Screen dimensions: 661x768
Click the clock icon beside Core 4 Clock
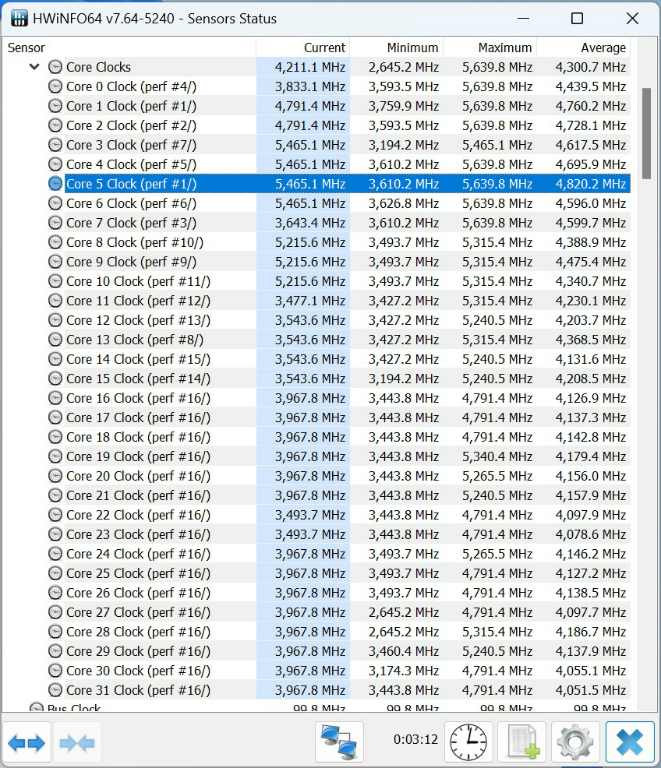55,164
